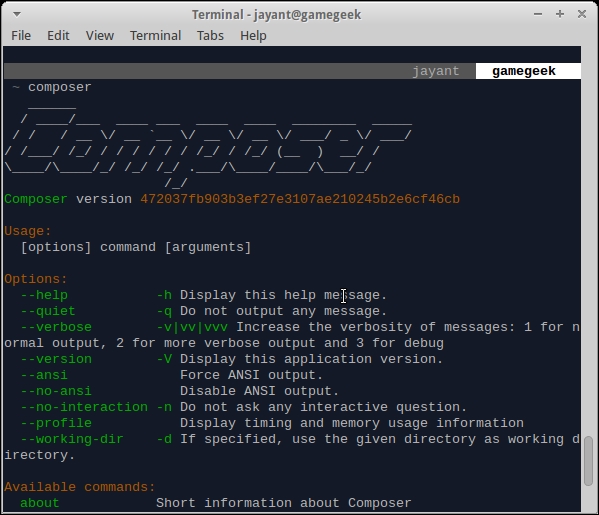Click the about command text

coord(40,503)
